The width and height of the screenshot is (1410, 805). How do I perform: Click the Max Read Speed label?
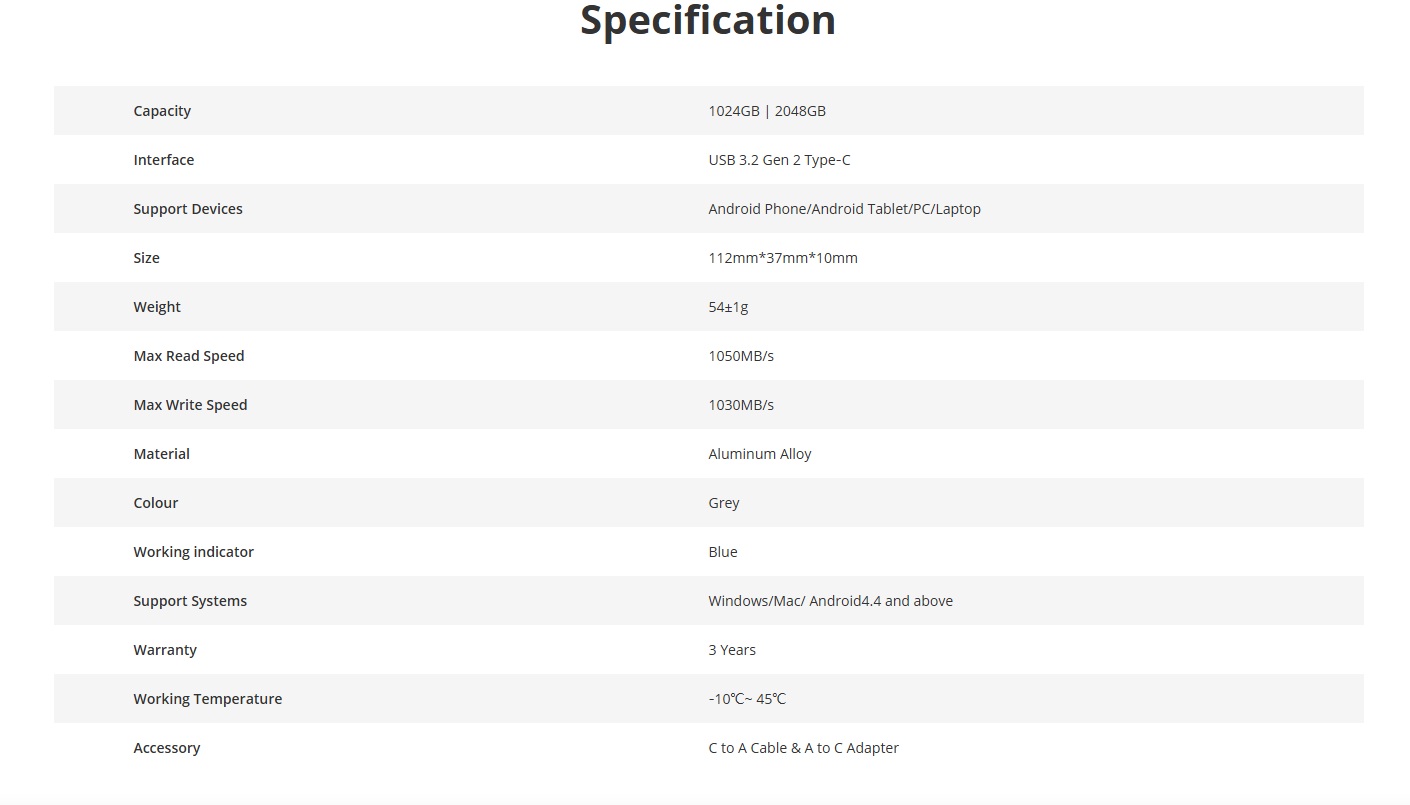pyautogui.click(x=189, y=356)
